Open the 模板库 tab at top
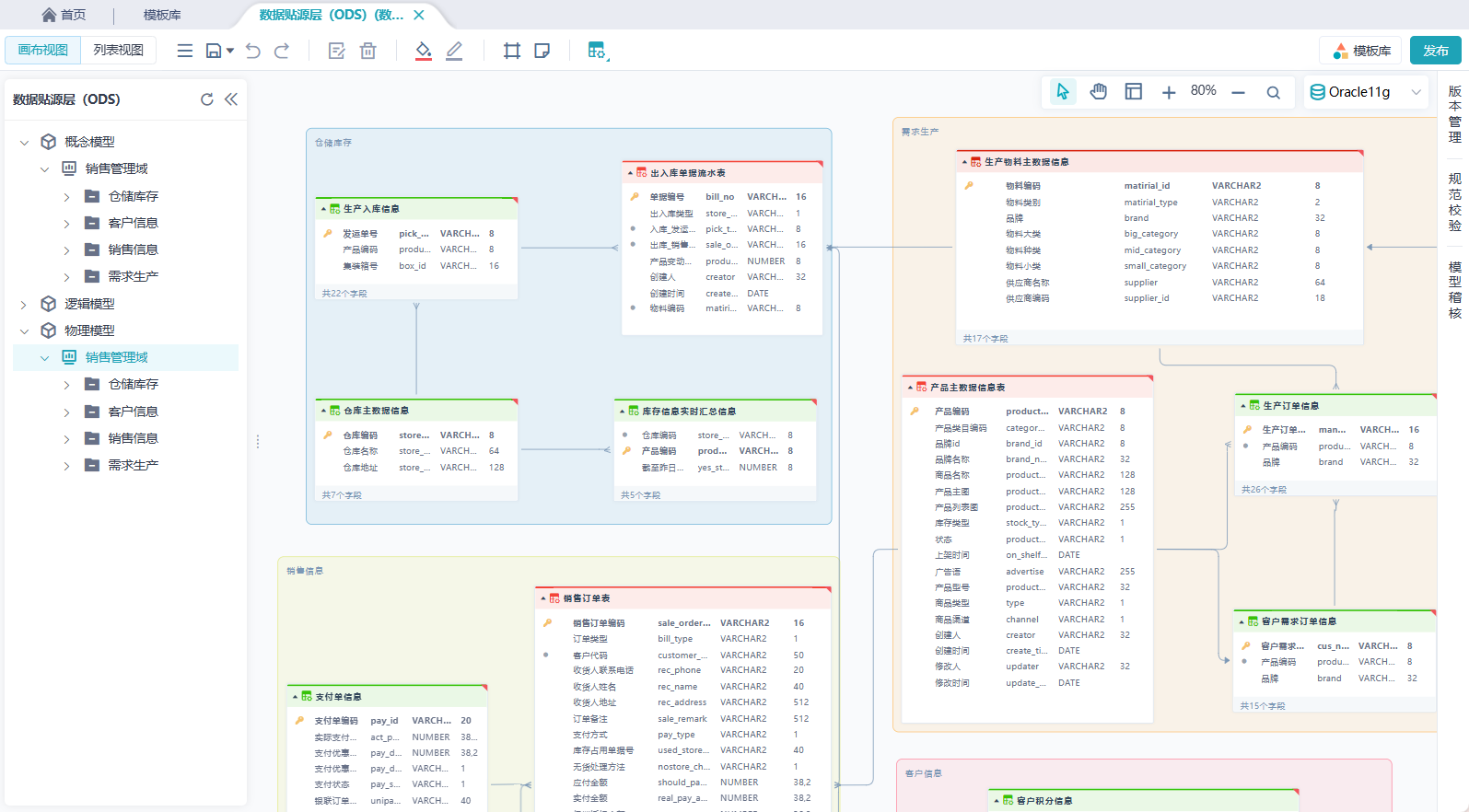Viewport: 1469px width, 812px height. [x=162, y=15]
